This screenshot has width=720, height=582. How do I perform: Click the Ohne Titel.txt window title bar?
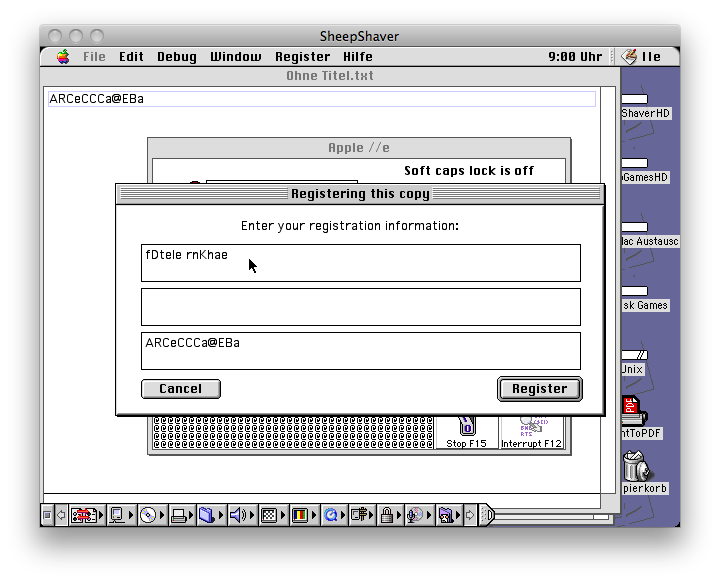pyautogui.click(x=330, y=76)
